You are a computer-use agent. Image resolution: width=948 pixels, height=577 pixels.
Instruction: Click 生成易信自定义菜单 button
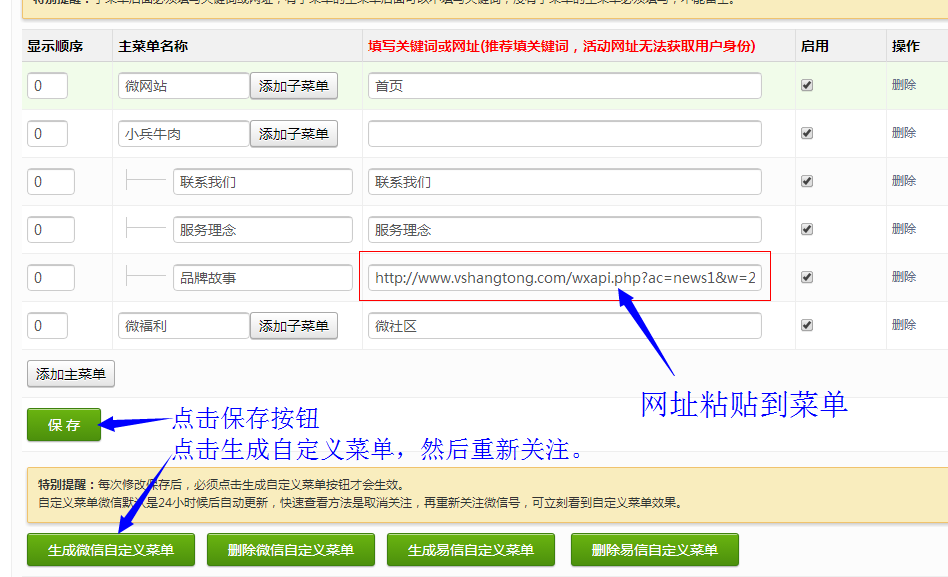click(x=471, y=550)
